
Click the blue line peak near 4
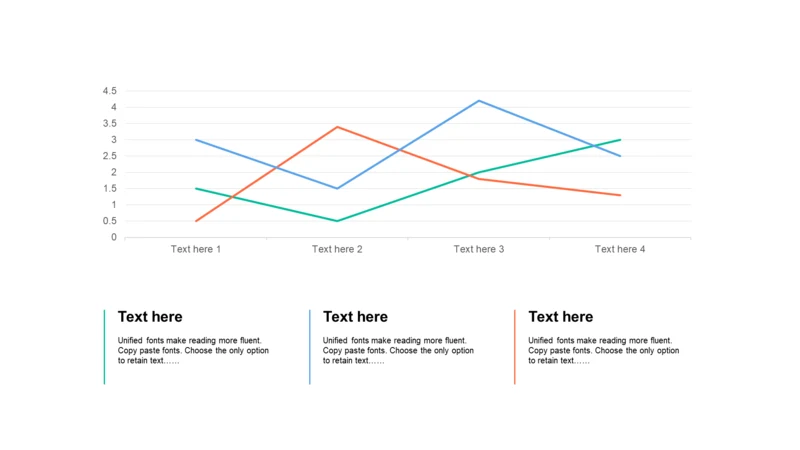pos(479,101)
